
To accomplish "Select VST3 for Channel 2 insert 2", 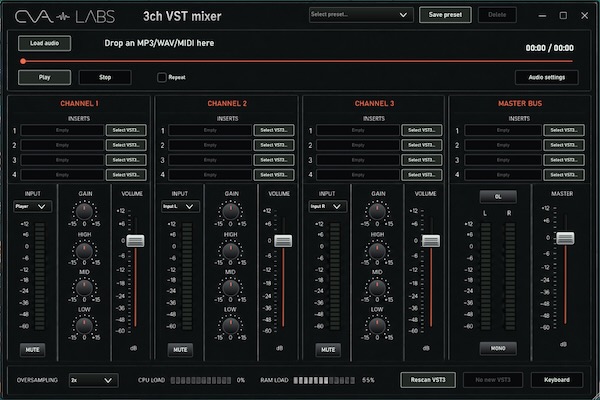I will (274, 145).
